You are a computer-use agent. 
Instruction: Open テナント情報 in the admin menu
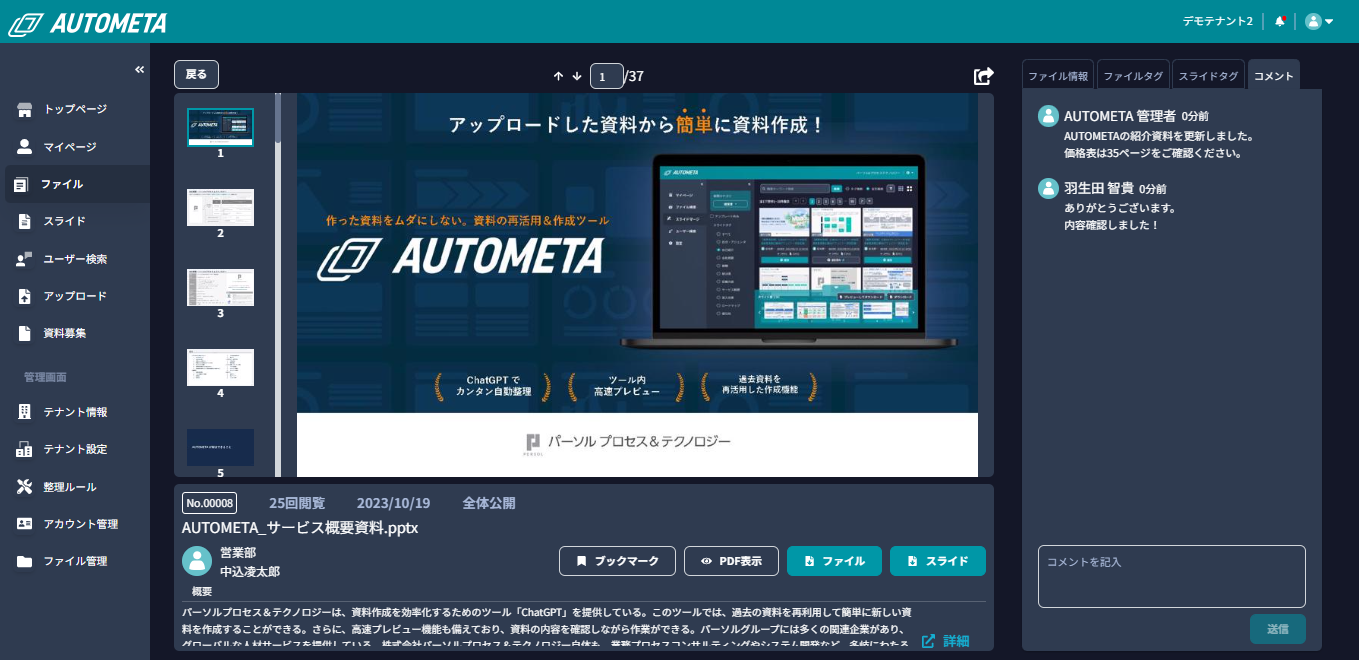coord(75,412)
